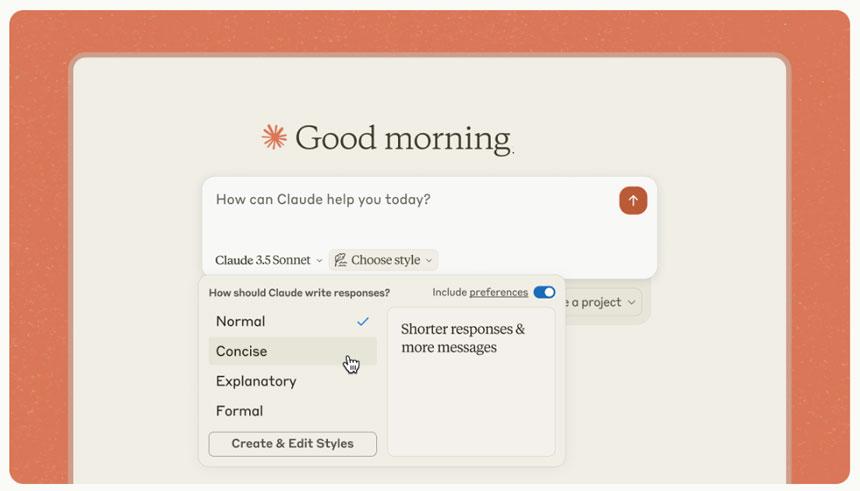Click the send arrow button
Screen dimensions: 860x491
[633, 200]
